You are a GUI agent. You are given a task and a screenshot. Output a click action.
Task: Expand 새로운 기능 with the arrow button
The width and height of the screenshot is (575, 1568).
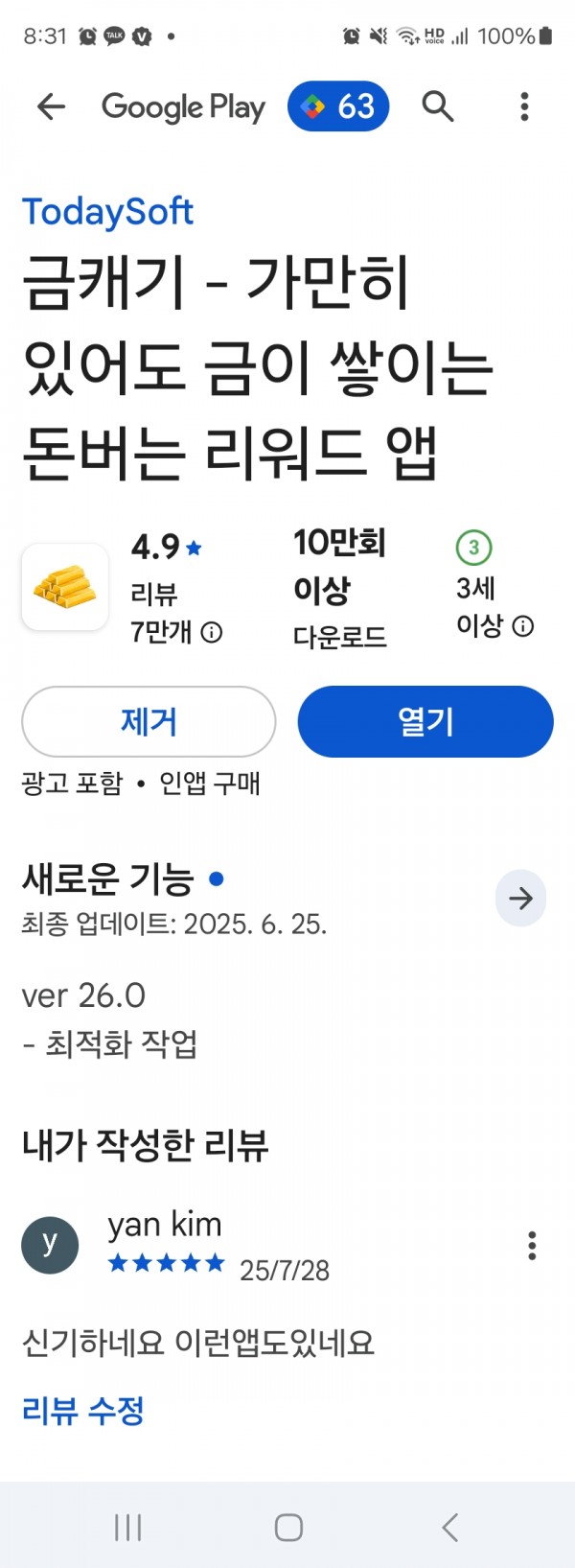coord(520,899)
